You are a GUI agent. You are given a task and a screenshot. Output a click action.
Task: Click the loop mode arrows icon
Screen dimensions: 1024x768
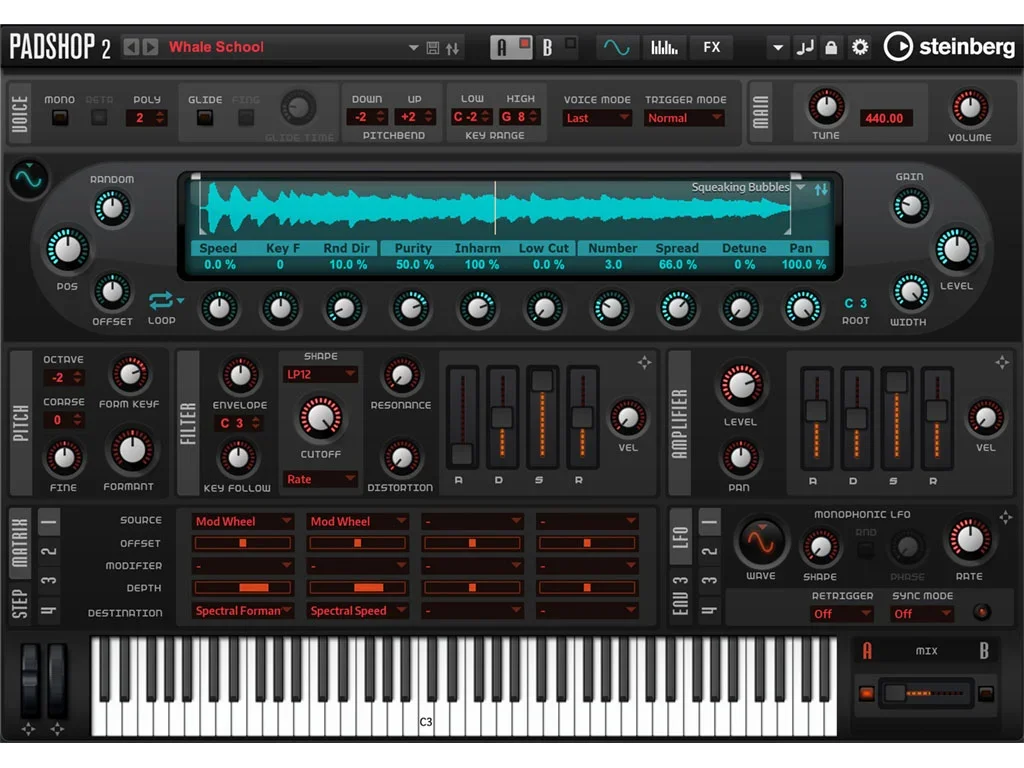click(161, 300)
